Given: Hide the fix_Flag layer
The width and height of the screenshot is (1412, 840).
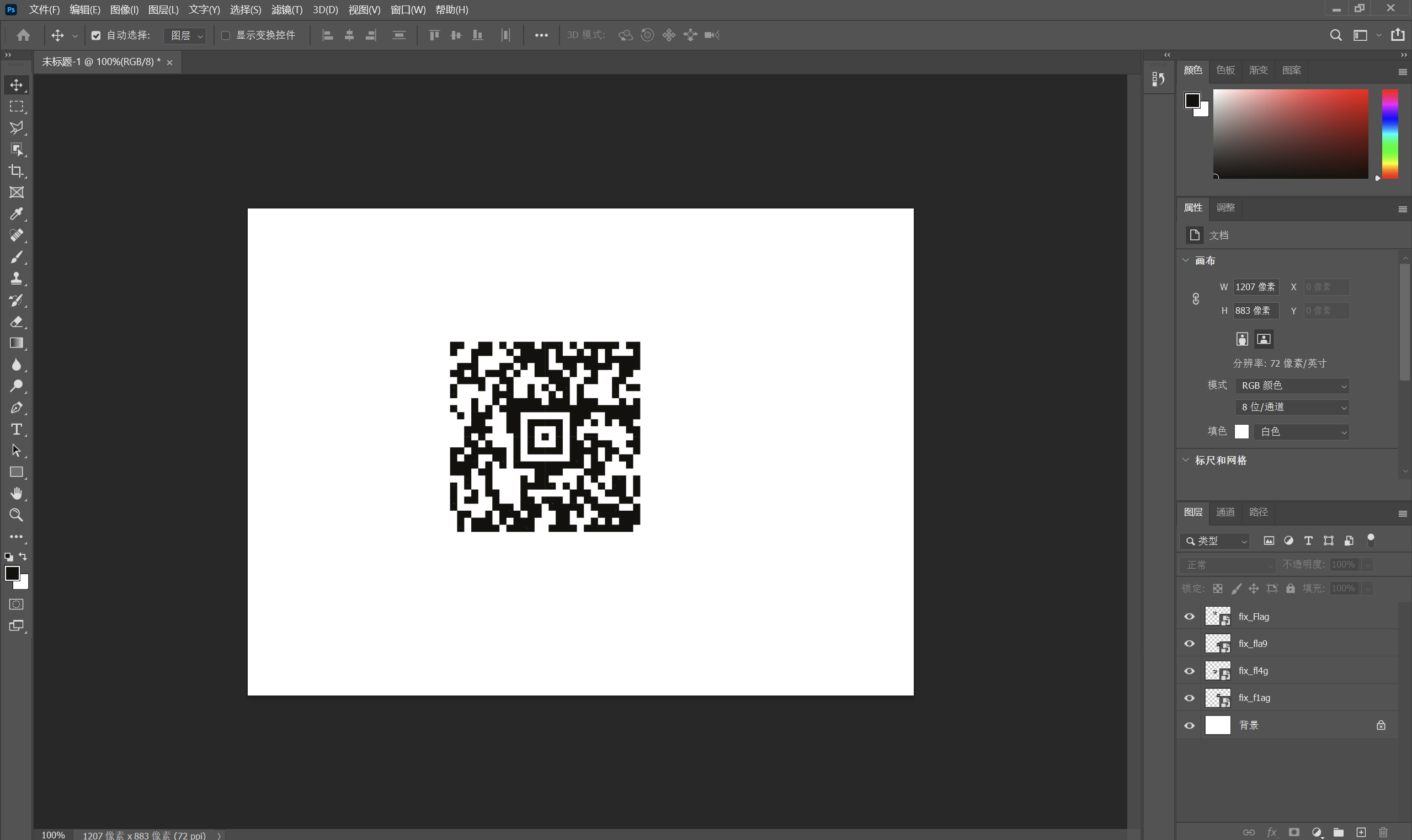Looking at the screenshot, I should (x=1189, y=617).
